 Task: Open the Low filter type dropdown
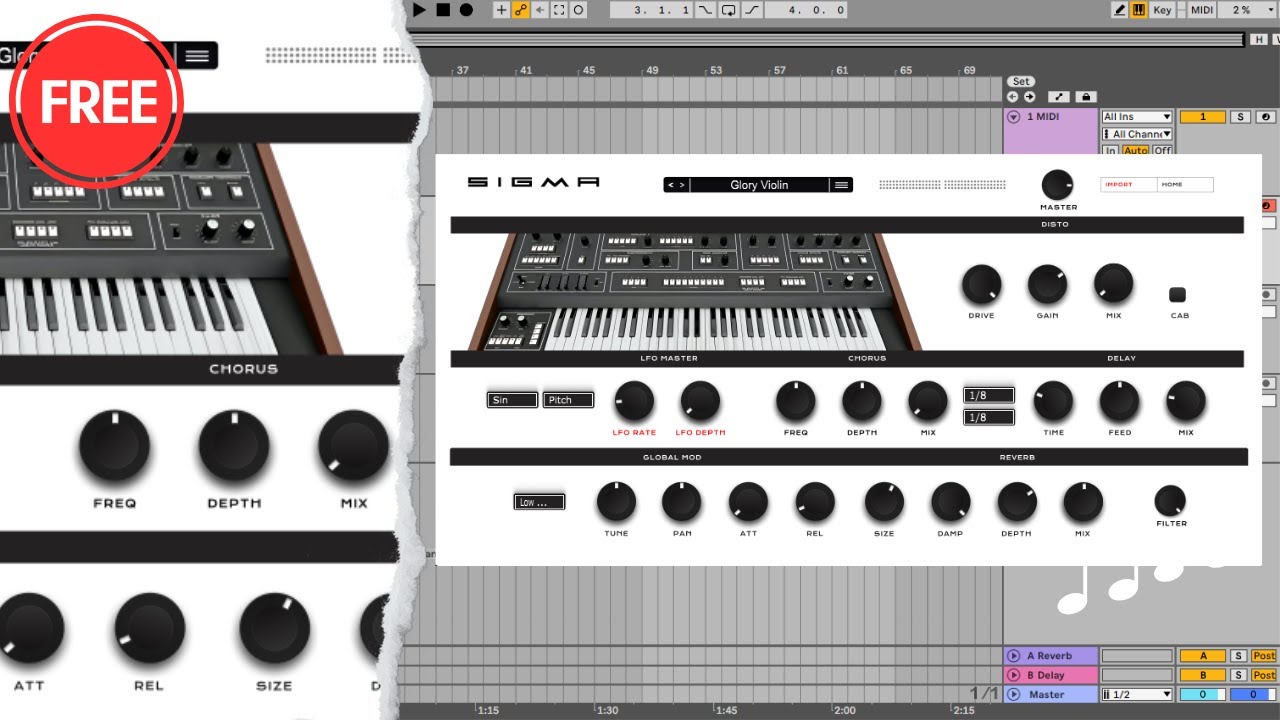539,502
